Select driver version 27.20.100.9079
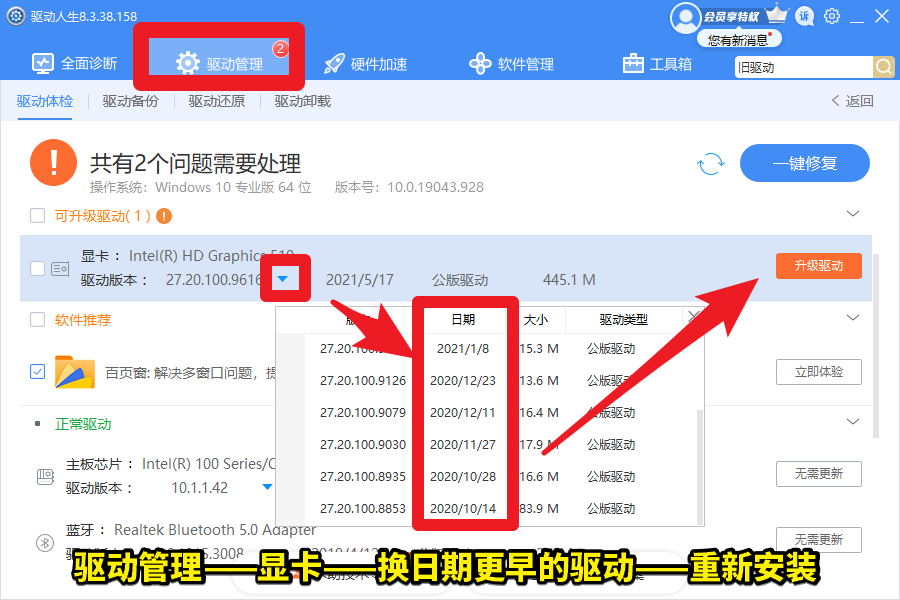The width and height of the screenshot is (900, 600). 363,413
